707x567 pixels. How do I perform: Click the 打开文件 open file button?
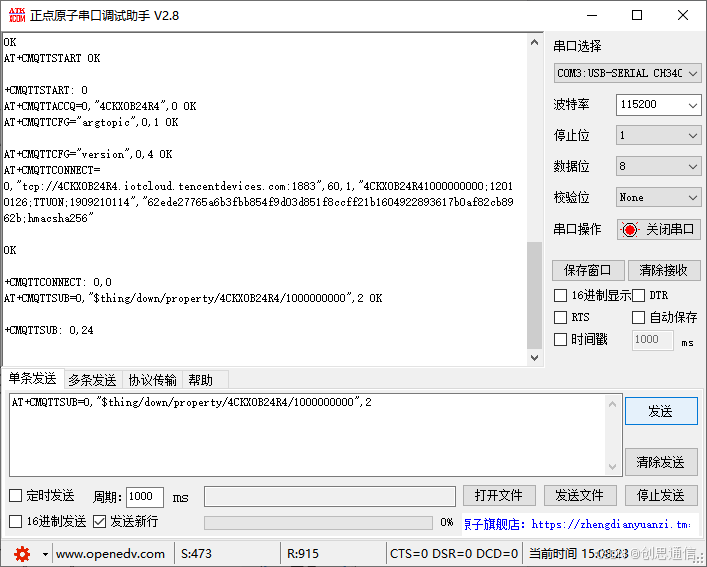(x=499, y=496)
